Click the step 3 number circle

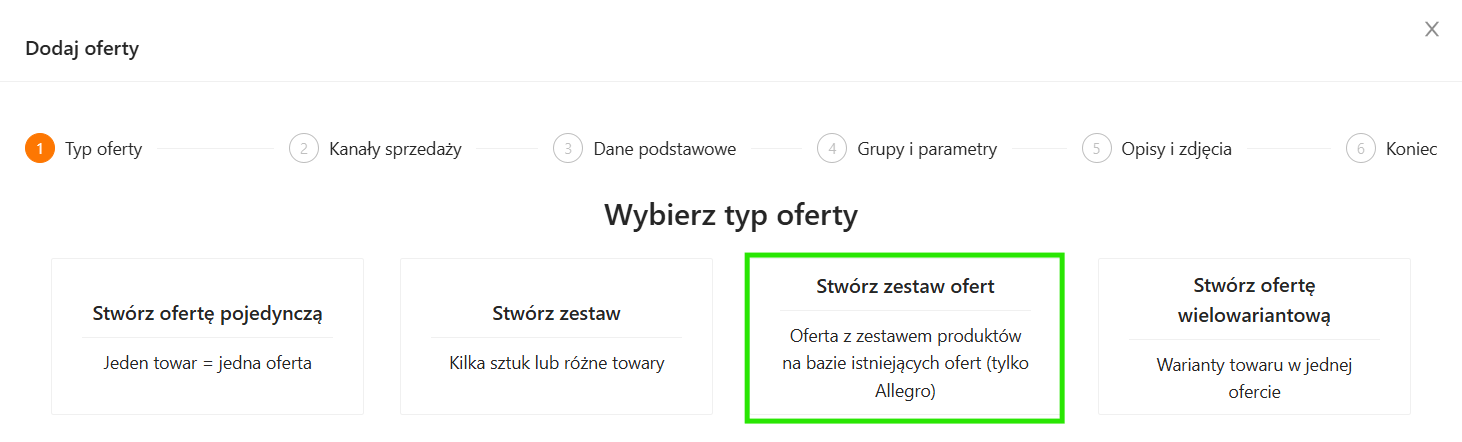point(567,149)
